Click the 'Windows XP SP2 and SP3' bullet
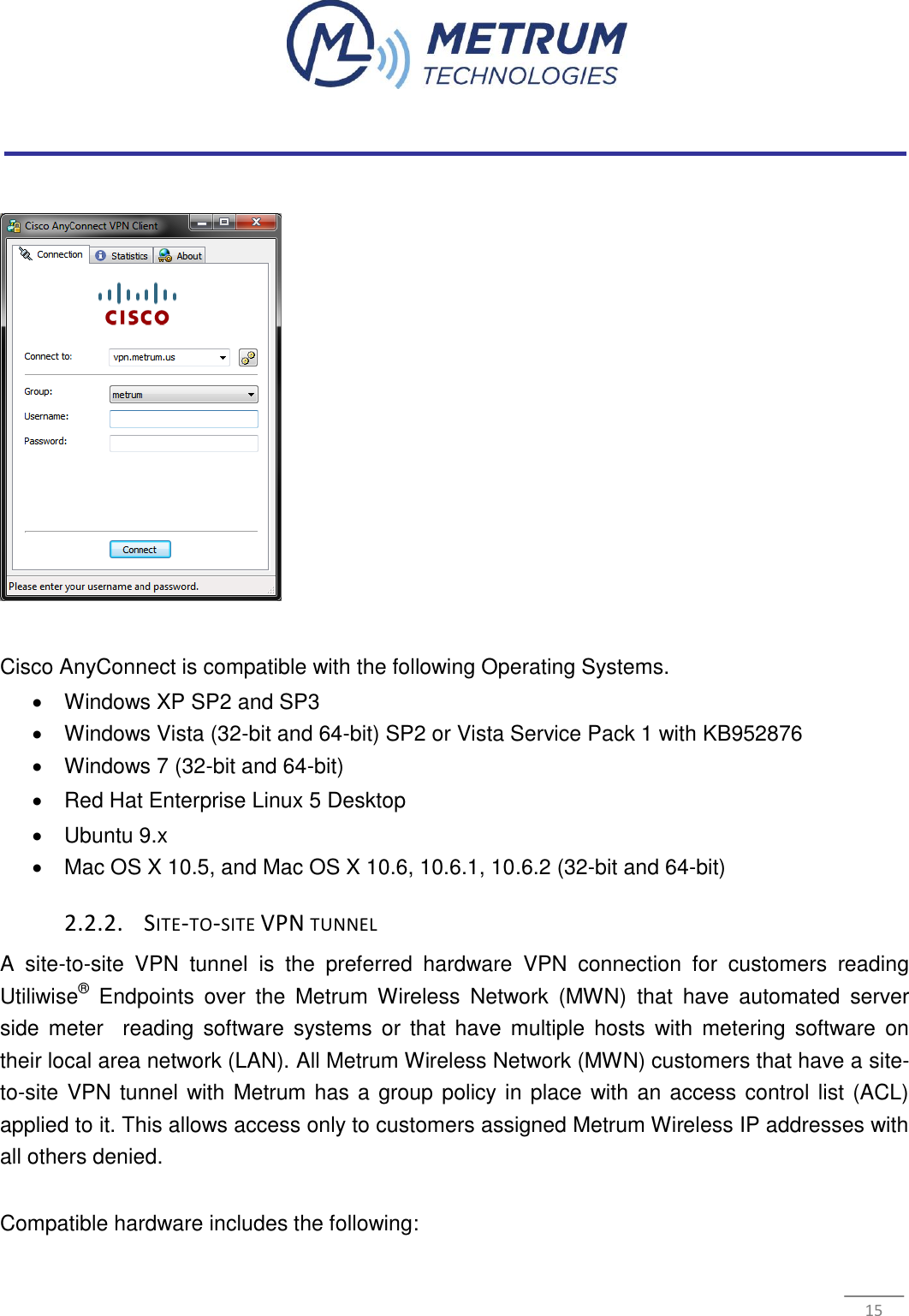Viewport: 909px width, 1316px height. pos(192,702)
